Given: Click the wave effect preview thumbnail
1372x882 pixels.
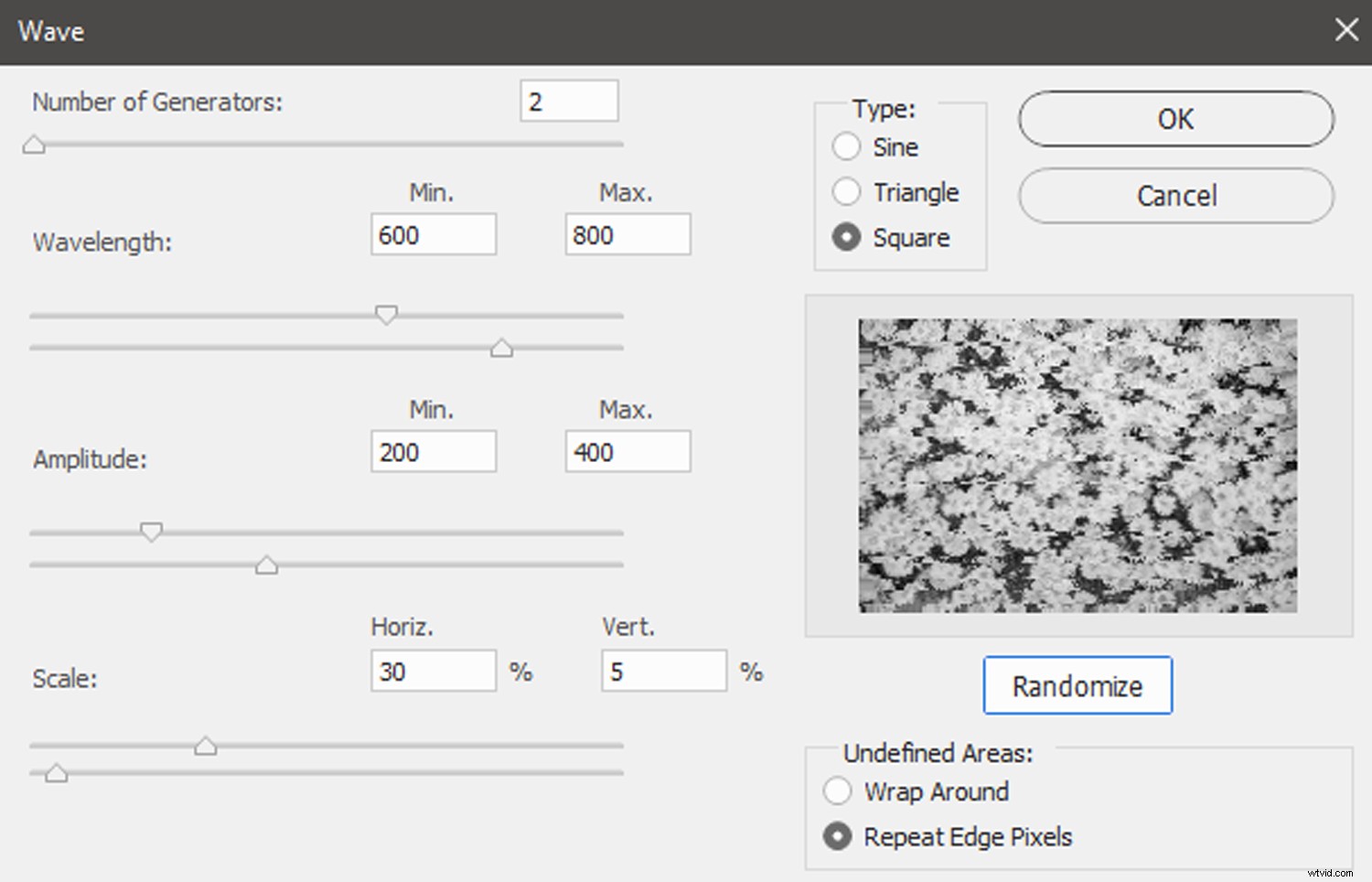Looking at the screenshot, I should point(1077,465).
